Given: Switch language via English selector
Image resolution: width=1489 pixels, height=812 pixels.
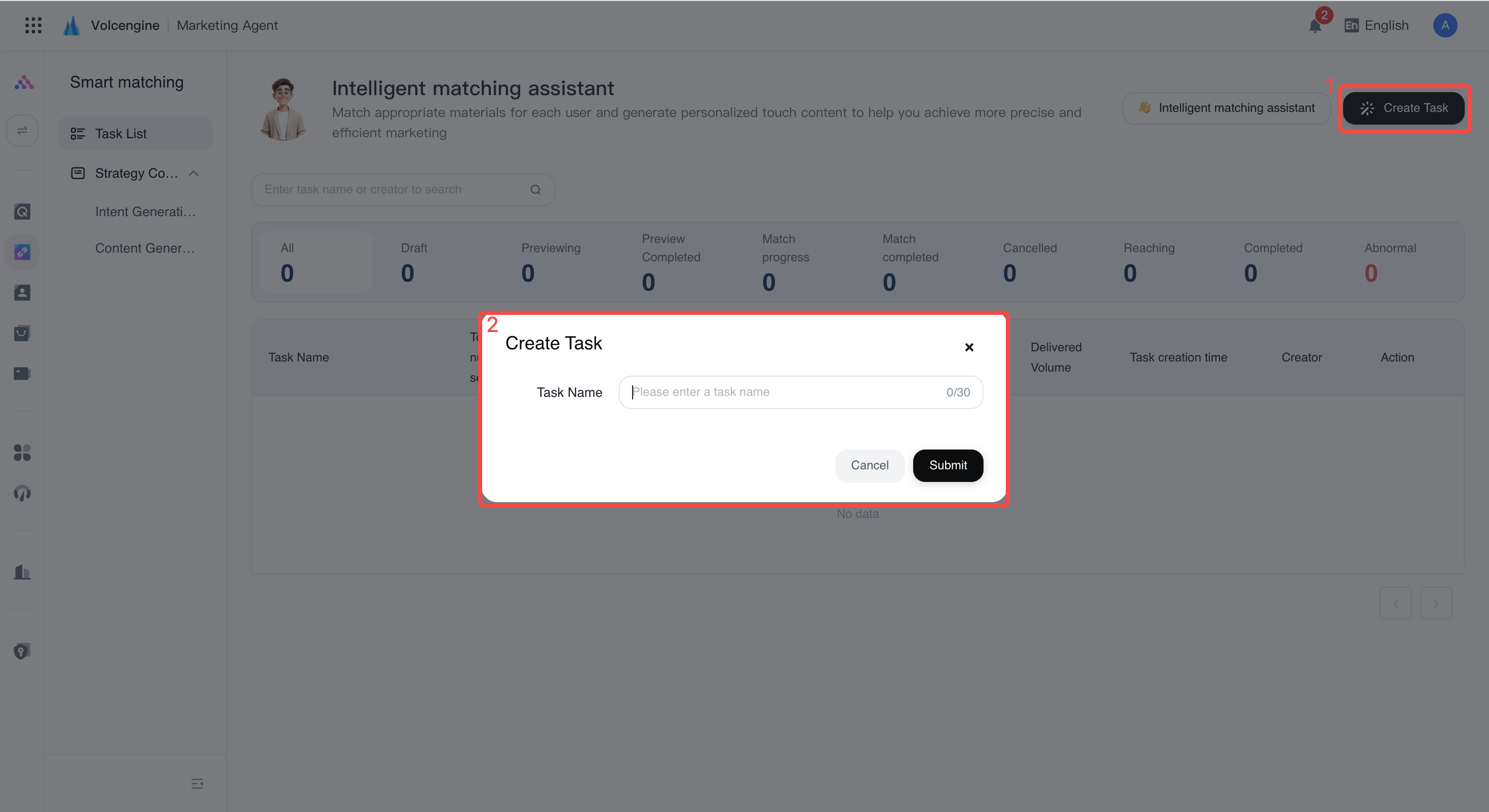Looking at the screenshot, I should (x=1377, y=25).
